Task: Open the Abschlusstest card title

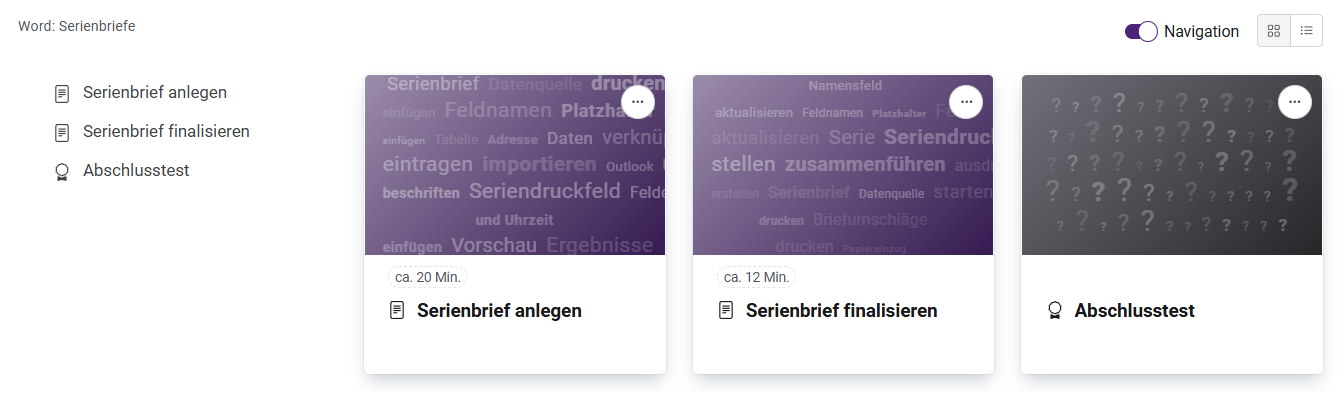Action: 1134,311
